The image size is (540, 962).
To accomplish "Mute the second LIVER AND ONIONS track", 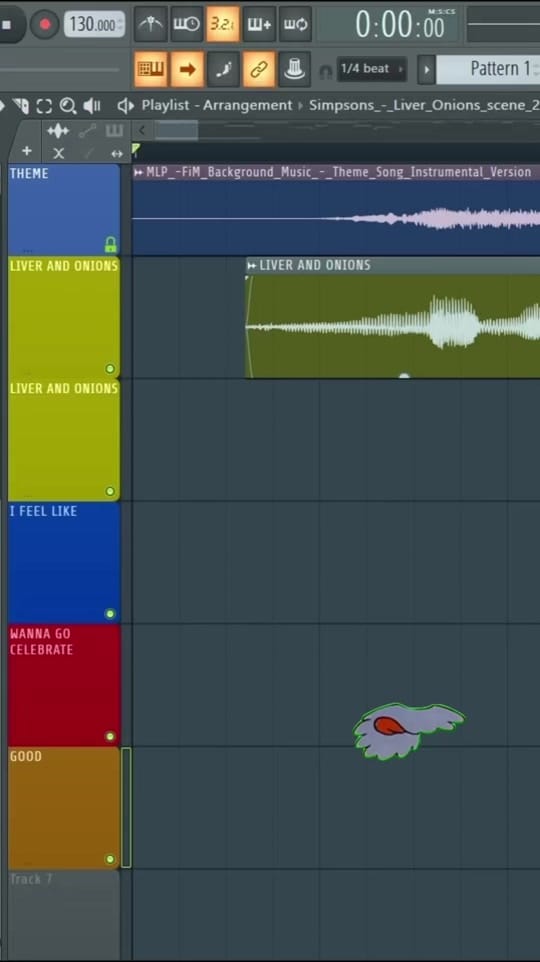I will click(x=110, y=491).
